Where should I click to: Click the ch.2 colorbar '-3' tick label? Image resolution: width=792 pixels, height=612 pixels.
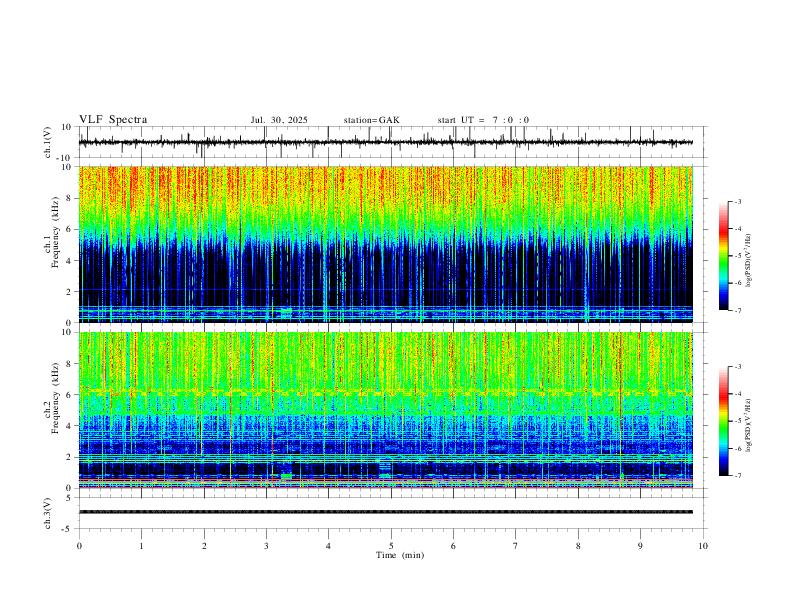tap(738, 367)
